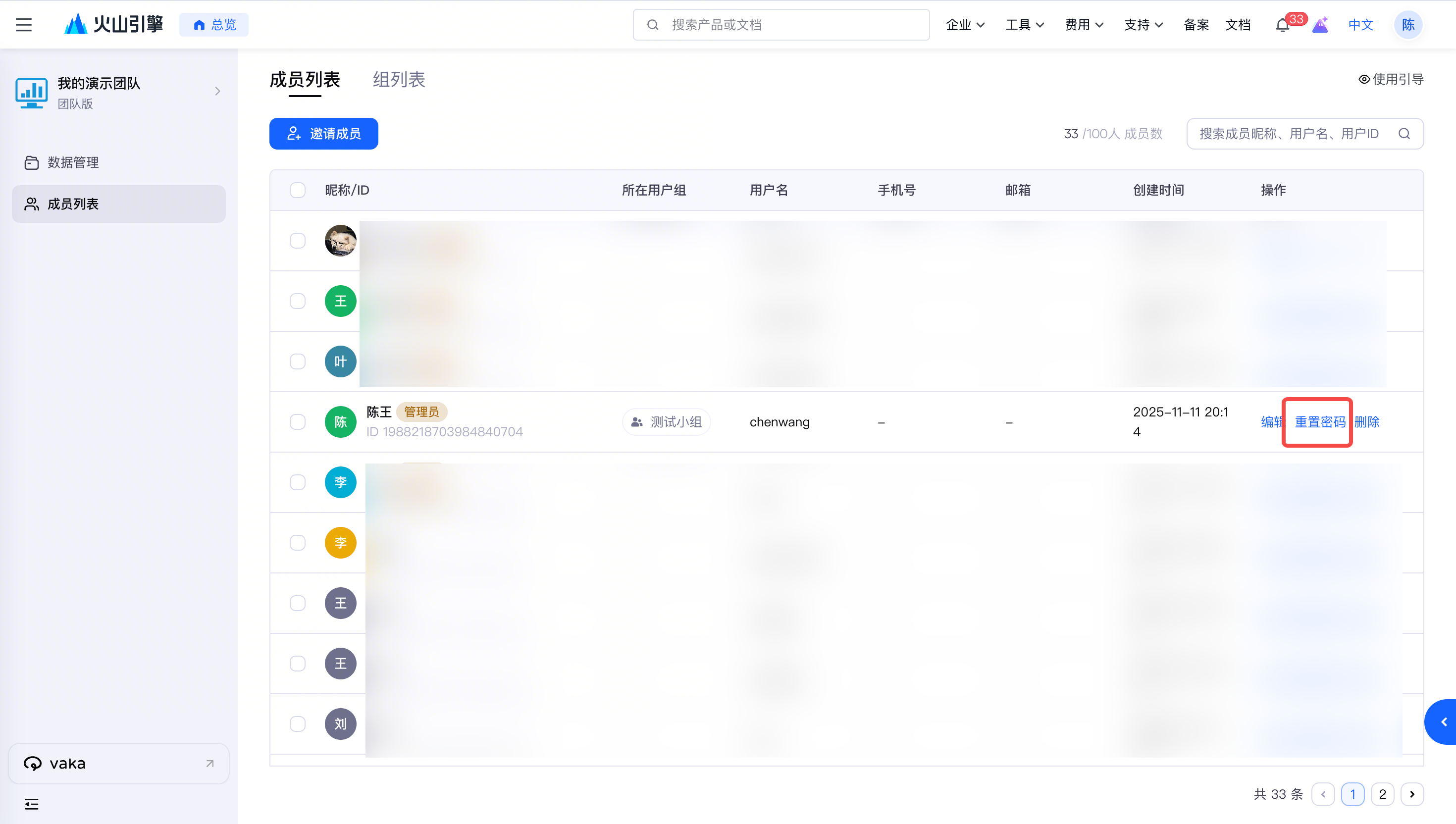The width and height of the screenshot is (1456, 824).
Task: Expand the 工具 dropdown menu
Action: click(x=1025, y=25)
